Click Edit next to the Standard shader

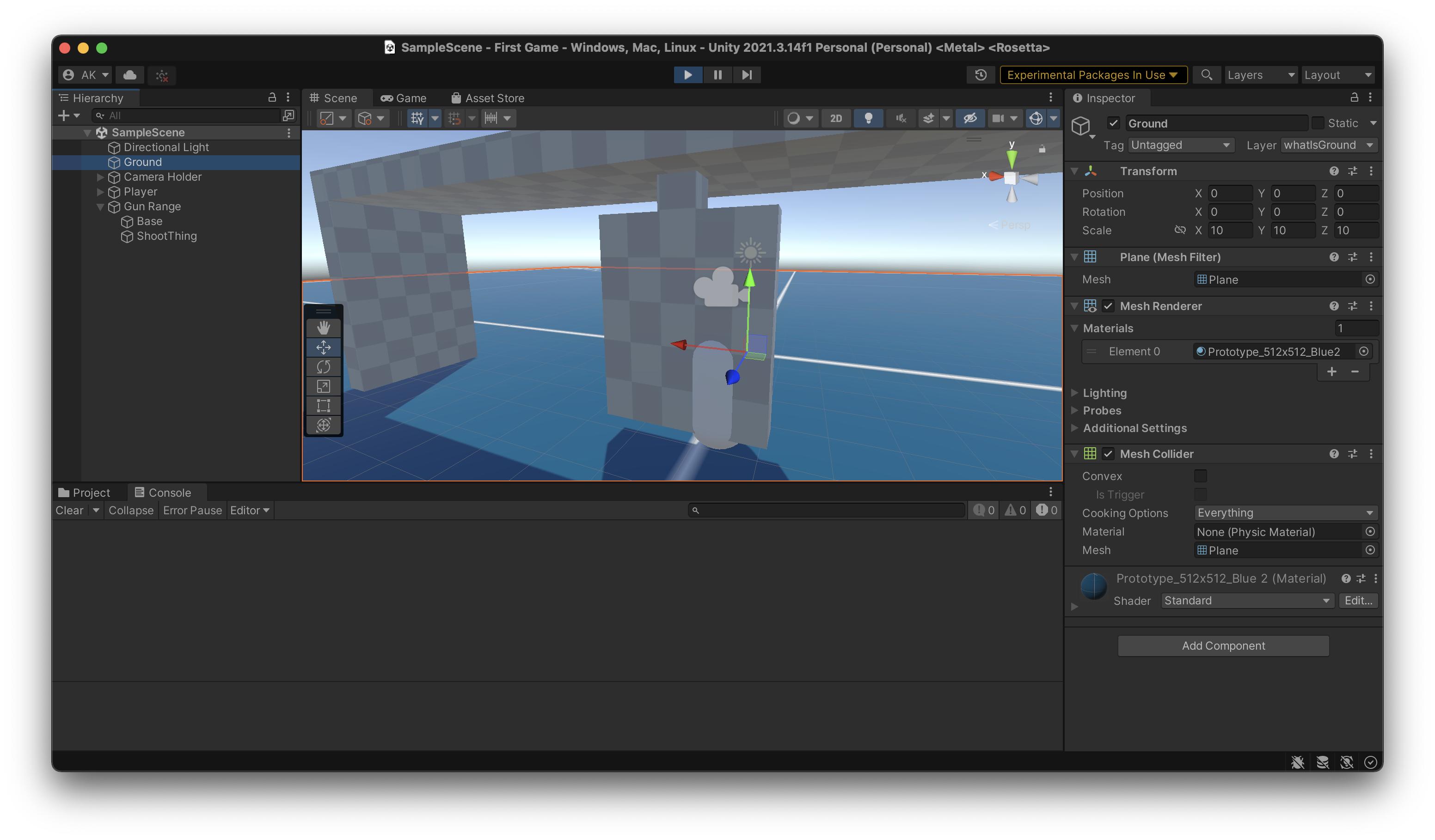pos(1358,600)
